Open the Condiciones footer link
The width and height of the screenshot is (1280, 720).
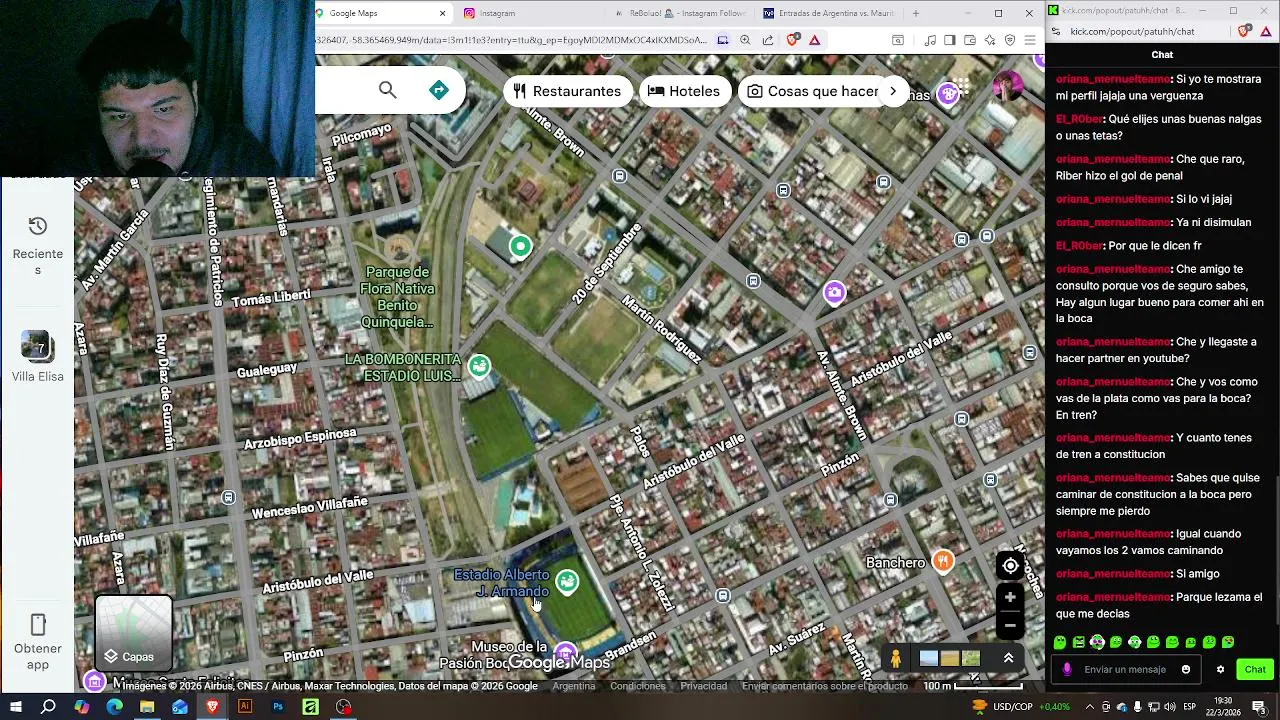pos(638,686)
